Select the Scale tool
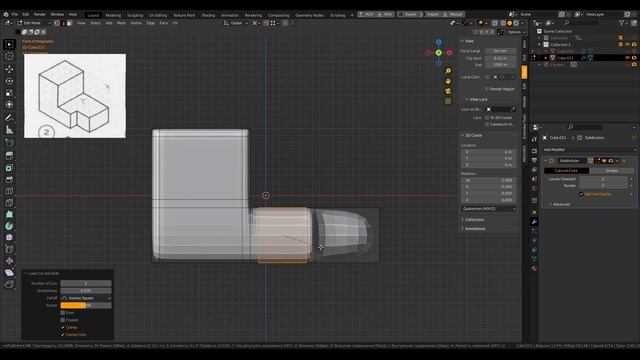The height and width of the screenshot is (360, 640). point(9,93)
